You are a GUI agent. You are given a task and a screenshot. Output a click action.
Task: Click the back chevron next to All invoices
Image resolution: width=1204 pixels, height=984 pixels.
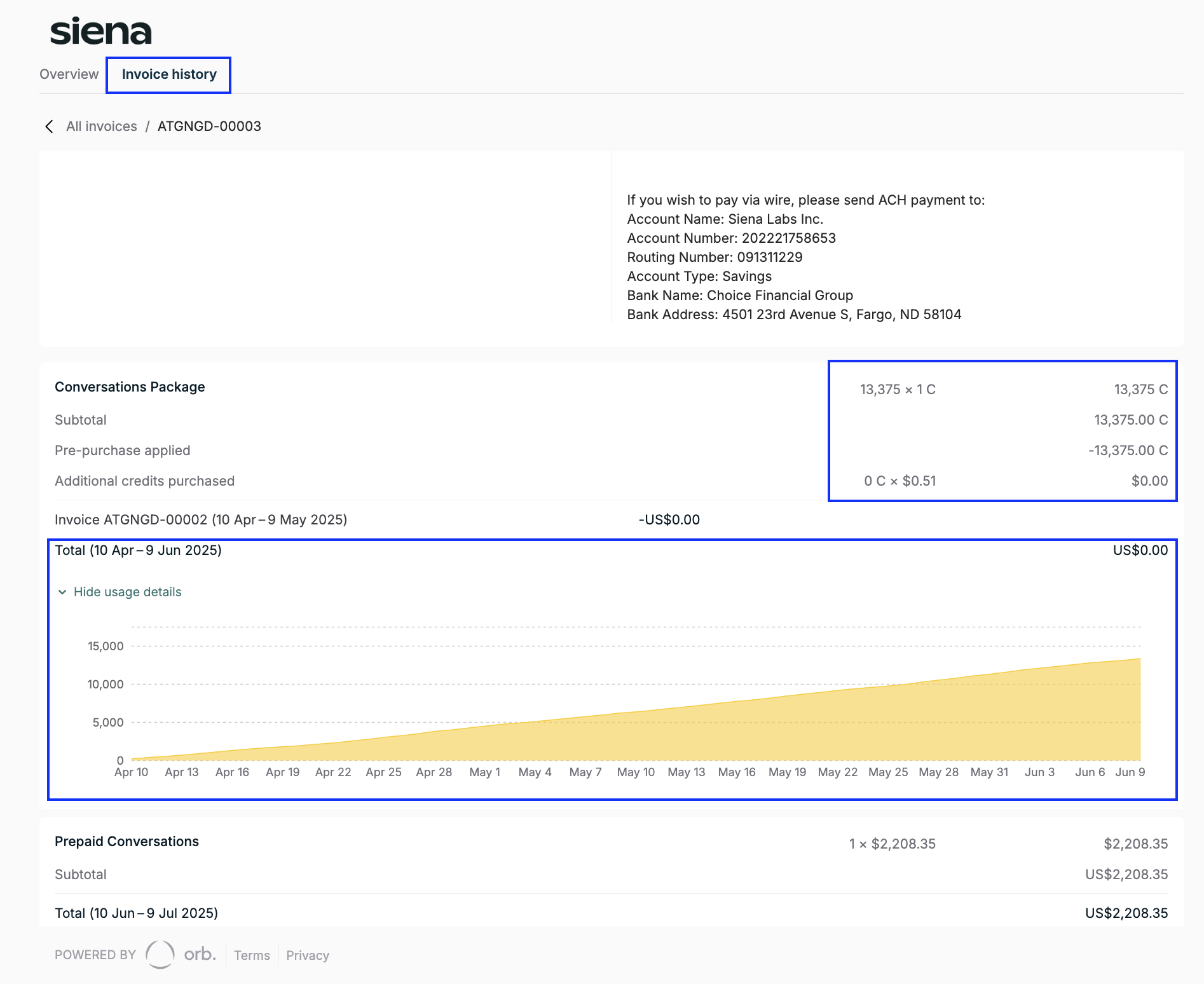tap(49, 126)
